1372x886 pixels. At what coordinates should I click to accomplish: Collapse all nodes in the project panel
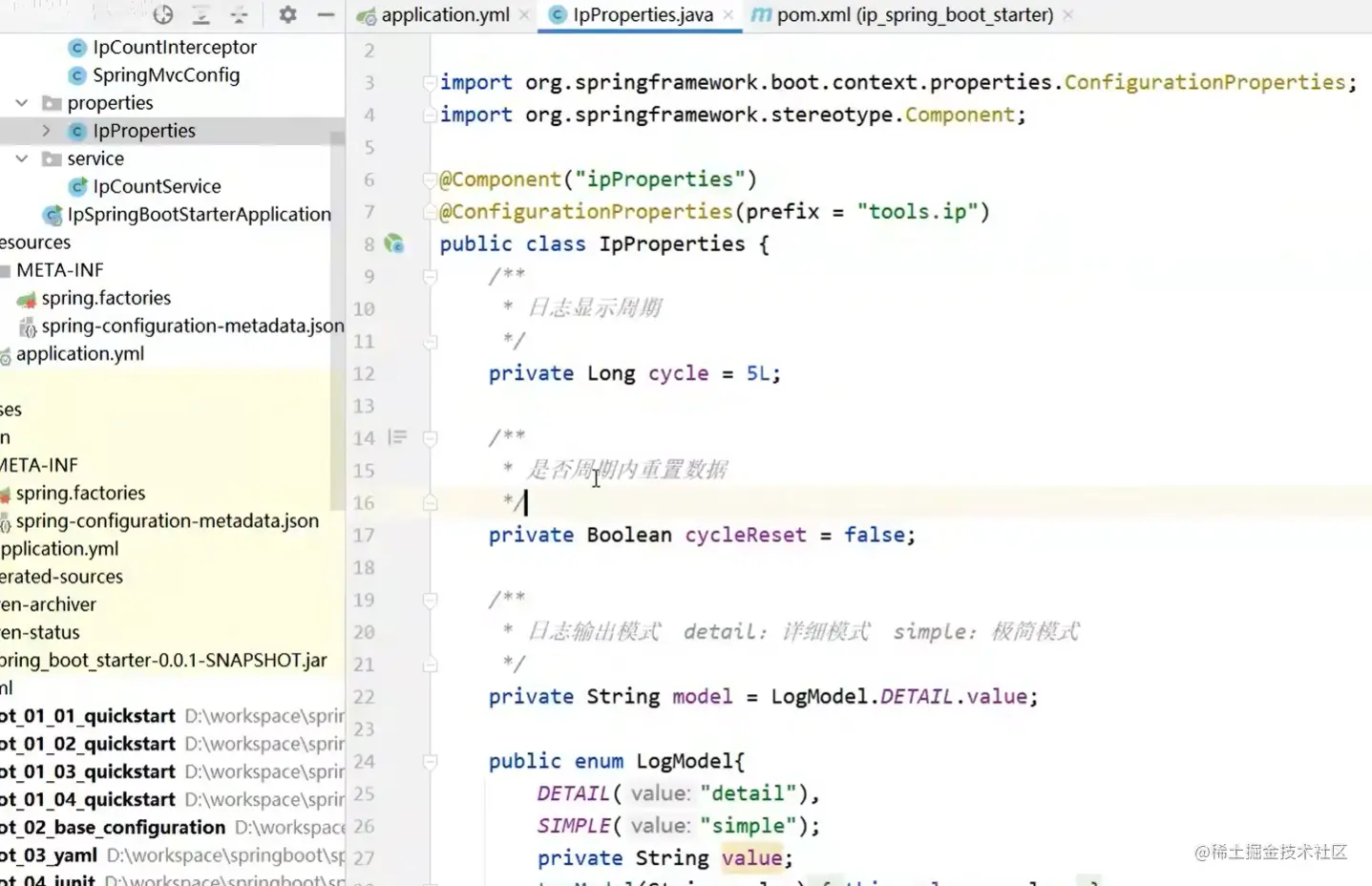tap(239, 15)
